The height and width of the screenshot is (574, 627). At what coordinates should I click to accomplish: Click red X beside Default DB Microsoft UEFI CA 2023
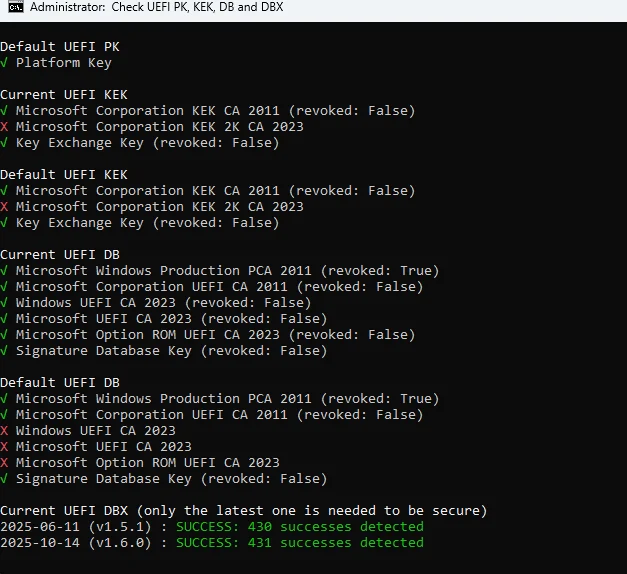coord(4,447)
